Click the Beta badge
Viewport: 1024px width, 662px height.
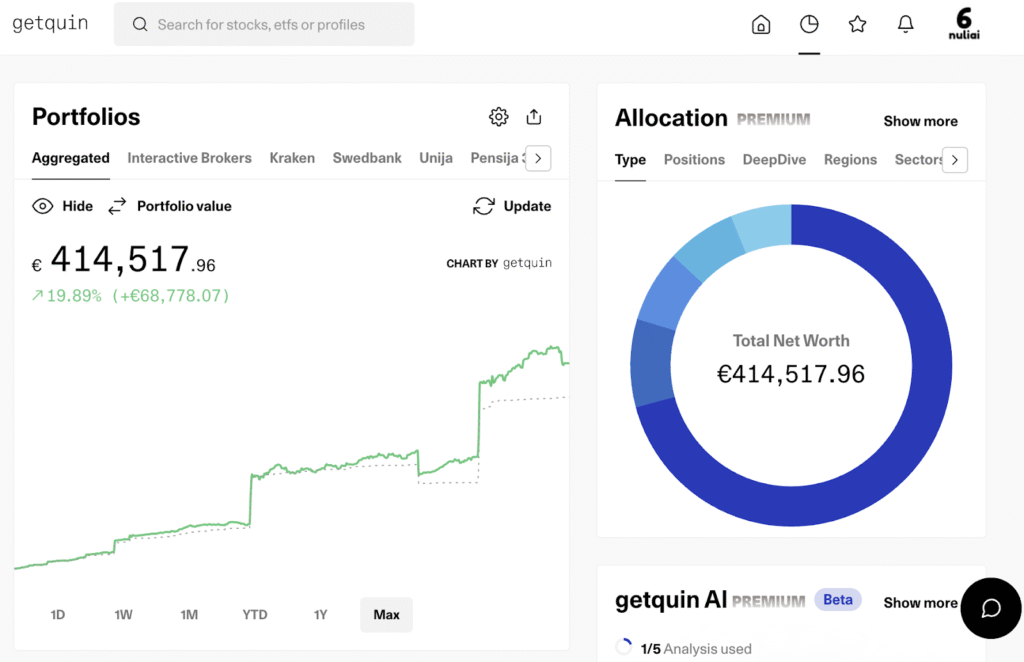(x=838, y=600)
